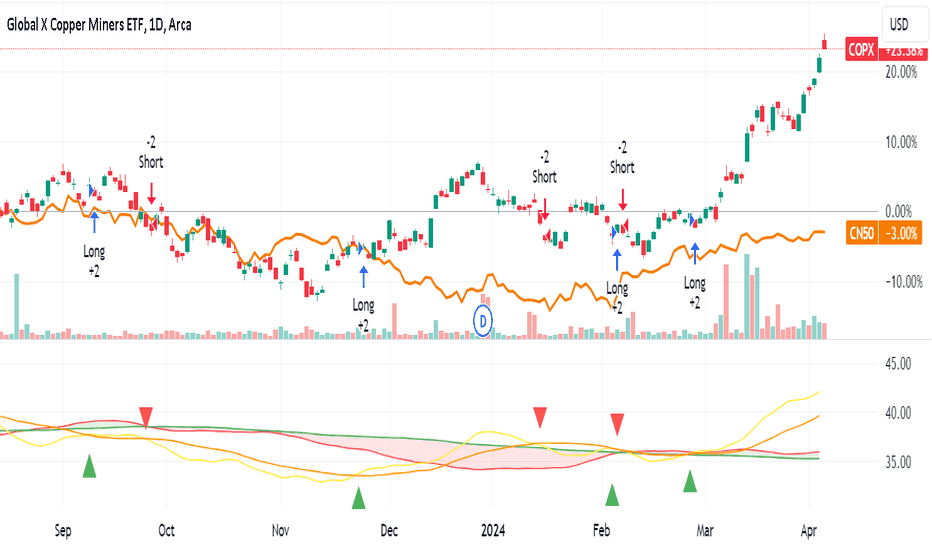The width and height of the screenshot is (932, 550).
Task: Click the green up triangle before March
Action: click(689, 481)
